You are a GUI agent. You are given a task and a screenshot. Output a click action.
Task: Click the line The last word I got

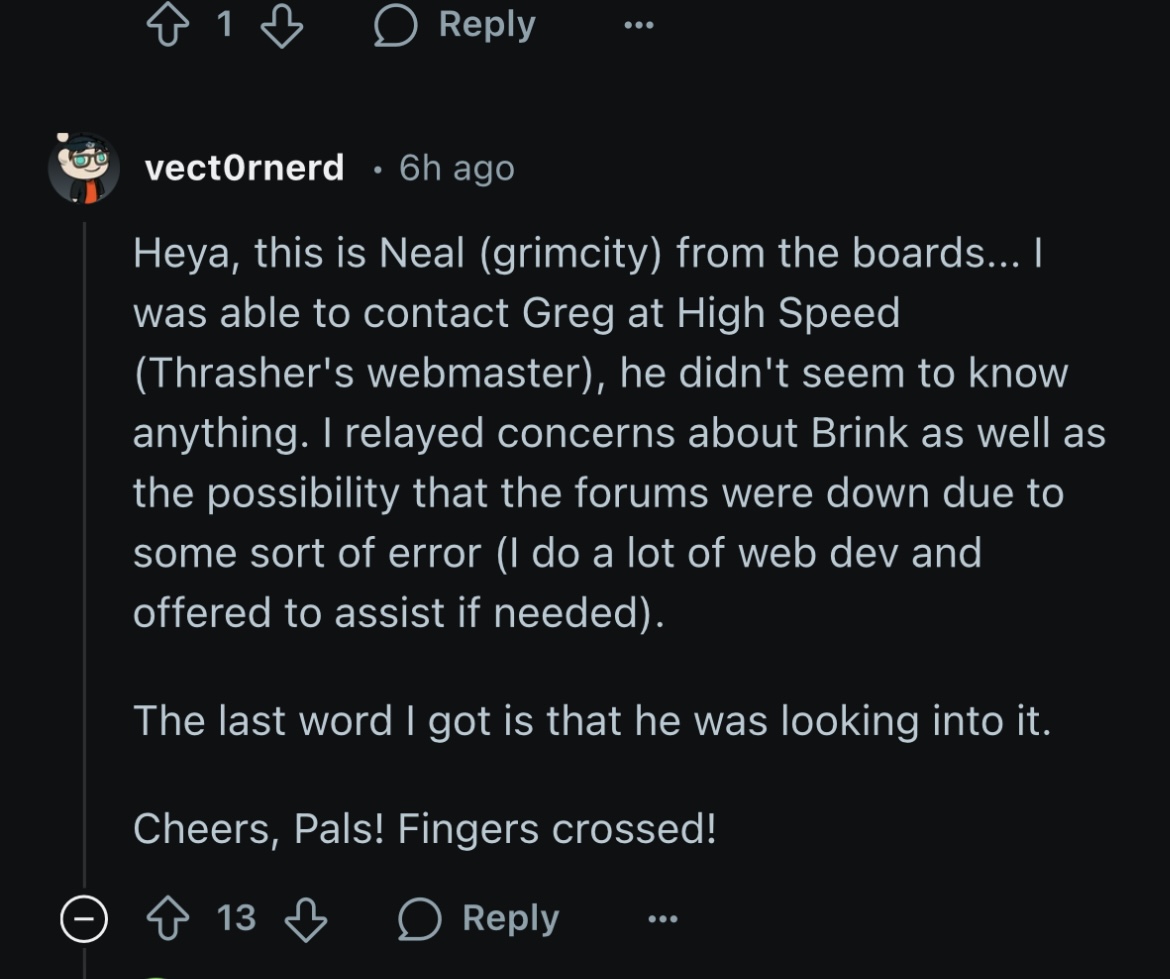point(592,722)
